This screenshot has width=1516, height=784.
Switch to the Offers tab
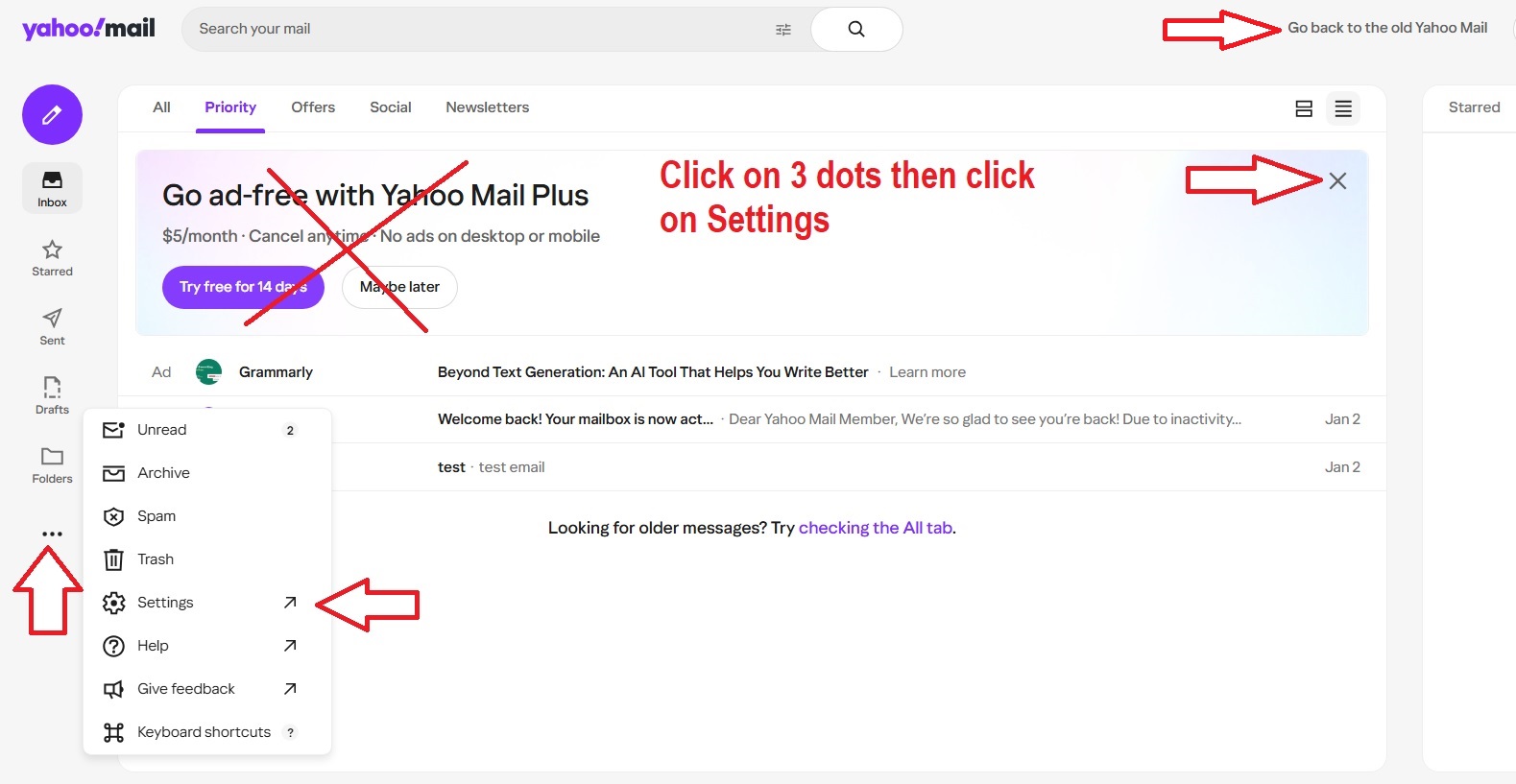point(313,107)
